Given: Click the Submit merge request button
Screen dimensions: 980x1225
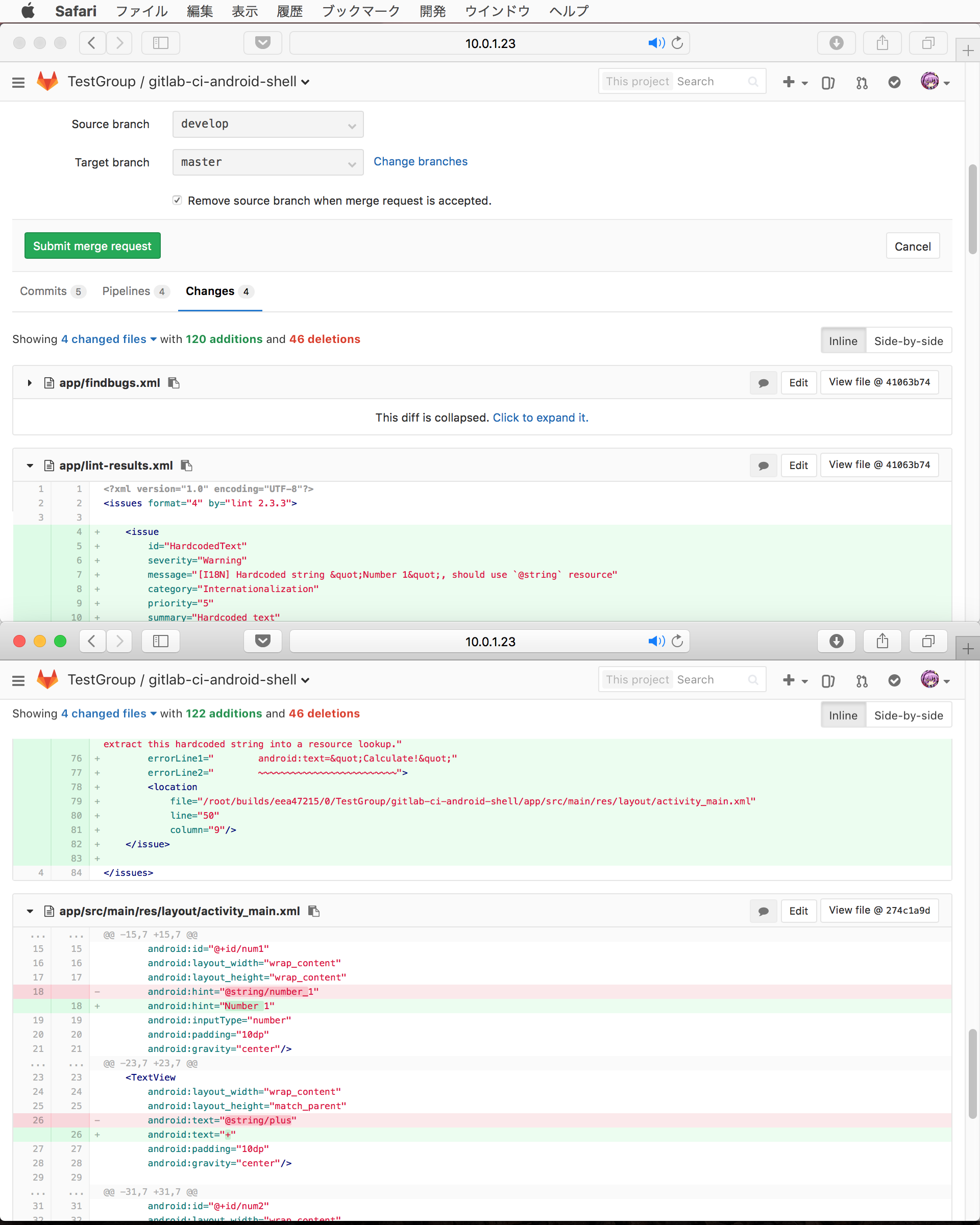Looking at the screenshot, I should coord(92,246).
